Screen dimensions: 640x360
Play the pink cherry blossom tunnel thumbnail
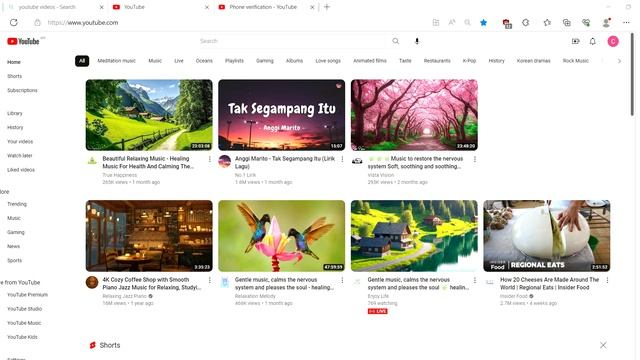click(x=414, y=115)
